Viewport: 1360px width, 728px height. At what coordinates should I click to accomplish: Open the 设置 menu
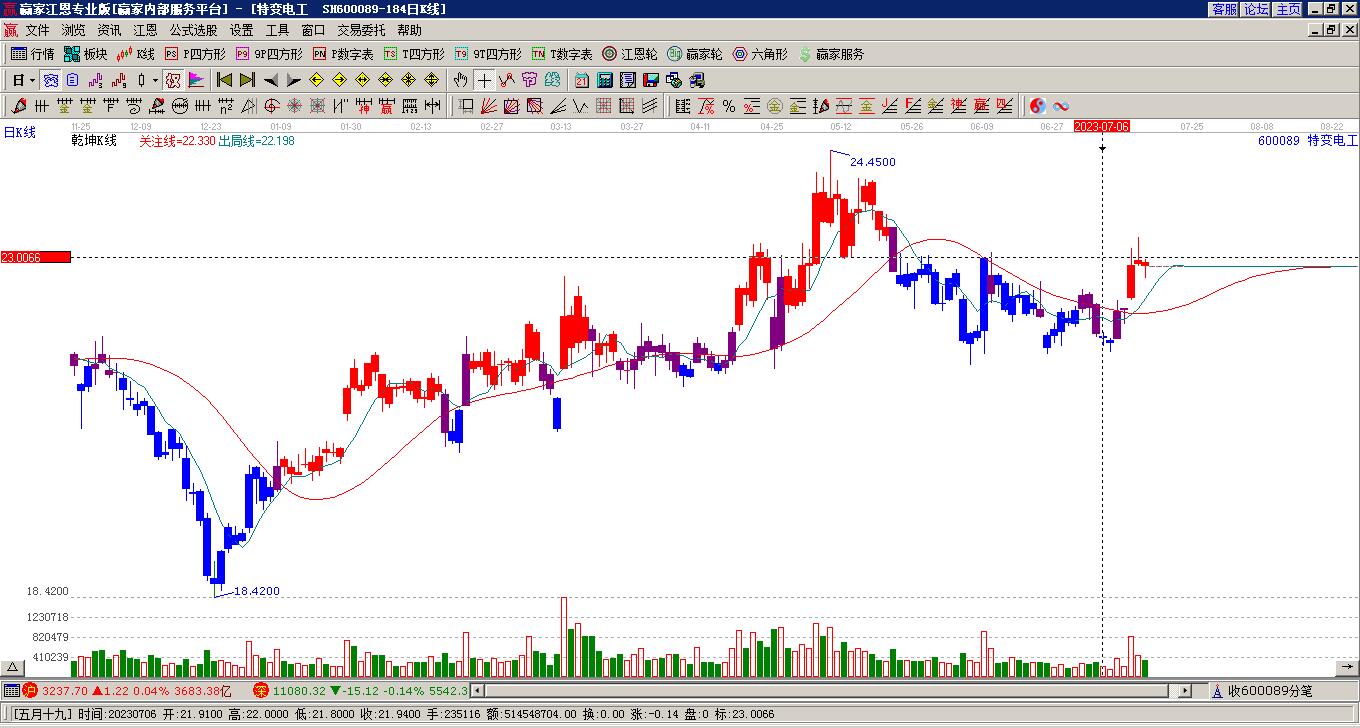tap(241, 31)
